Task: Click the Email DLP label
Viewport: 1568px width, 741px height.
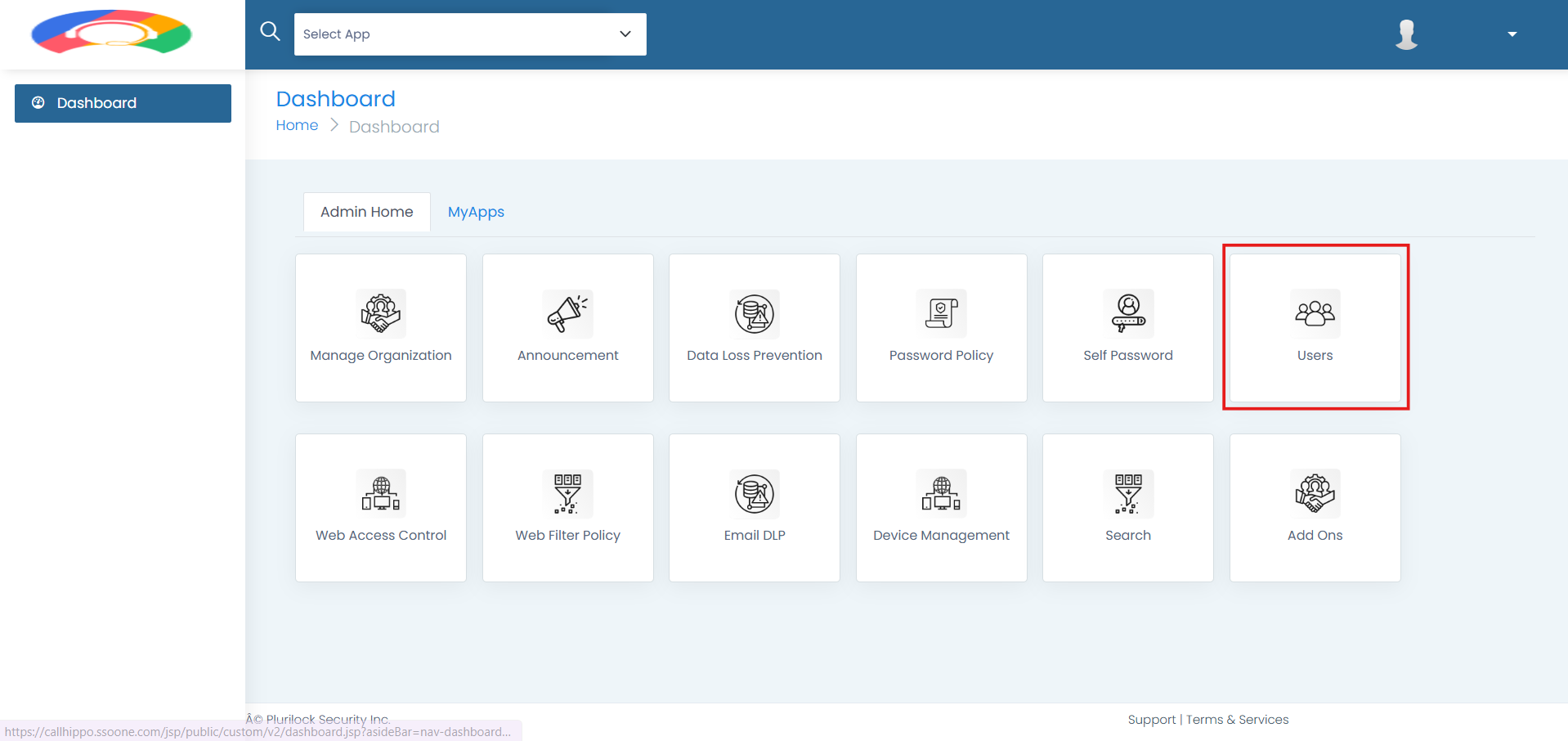Action: pos(755,536)
